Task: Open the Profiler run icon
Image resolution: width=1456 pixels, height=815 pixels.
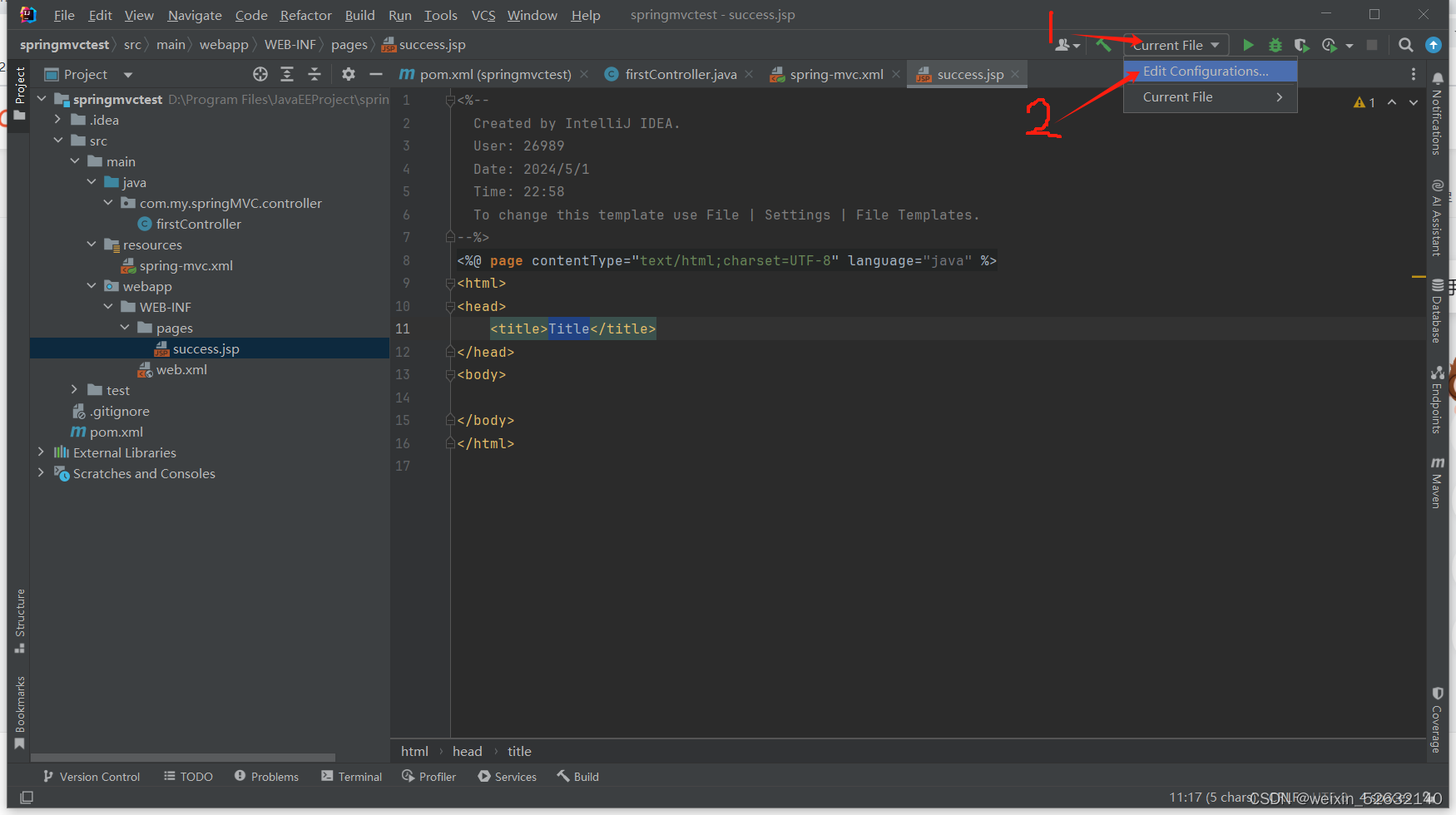Action: 1330,45
